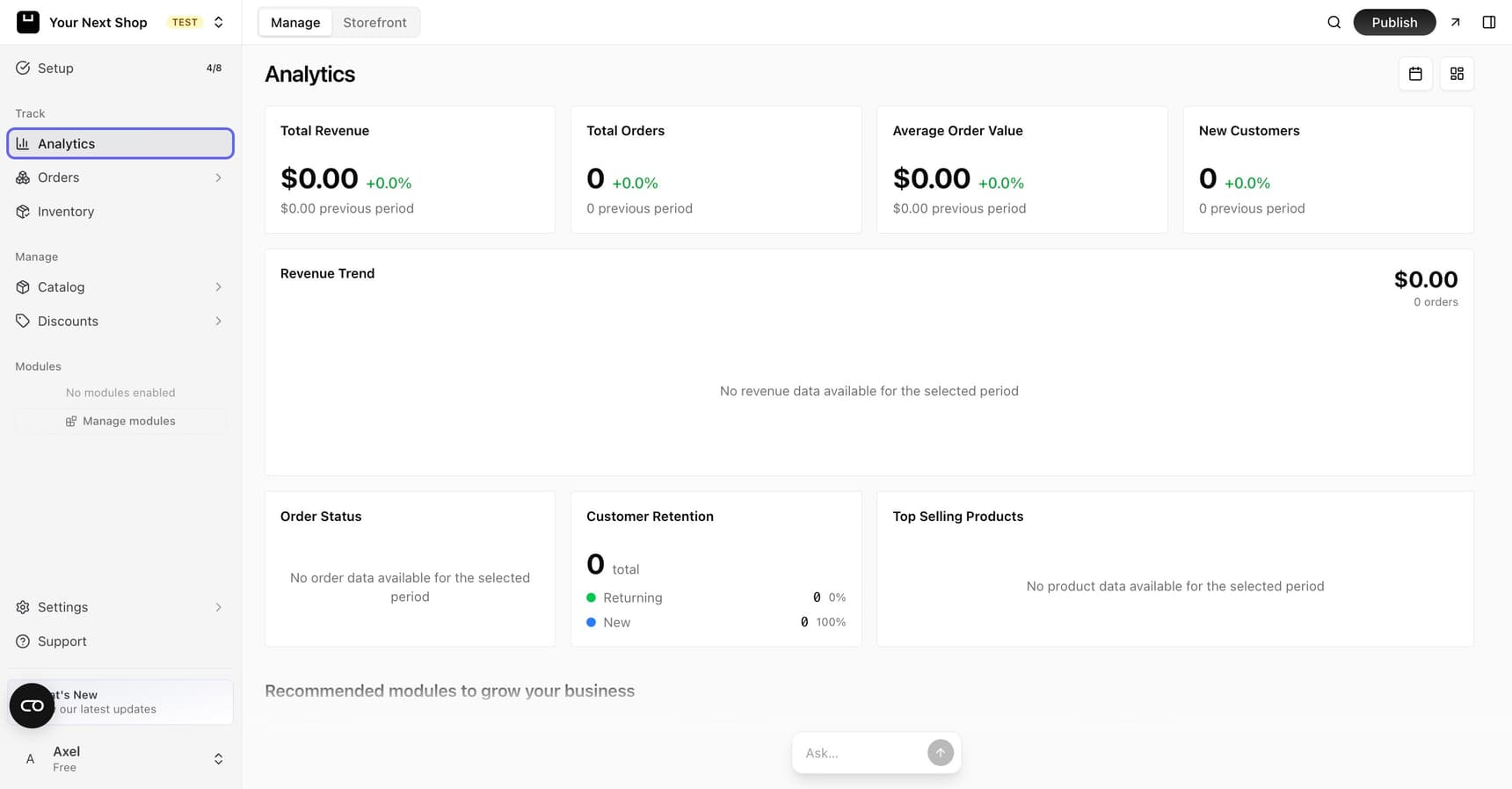Expand the Catalog submenu chevron

[x=218, y=287]
